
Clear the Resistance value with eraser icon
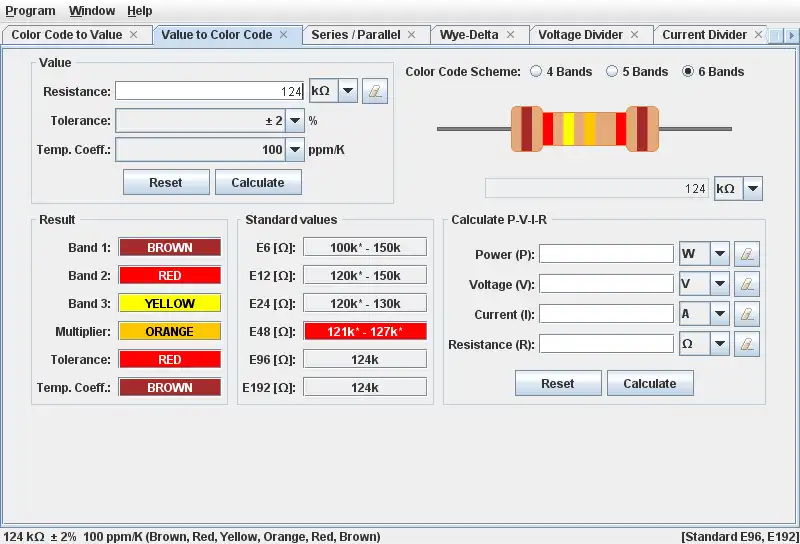click(x=375, y=91)
